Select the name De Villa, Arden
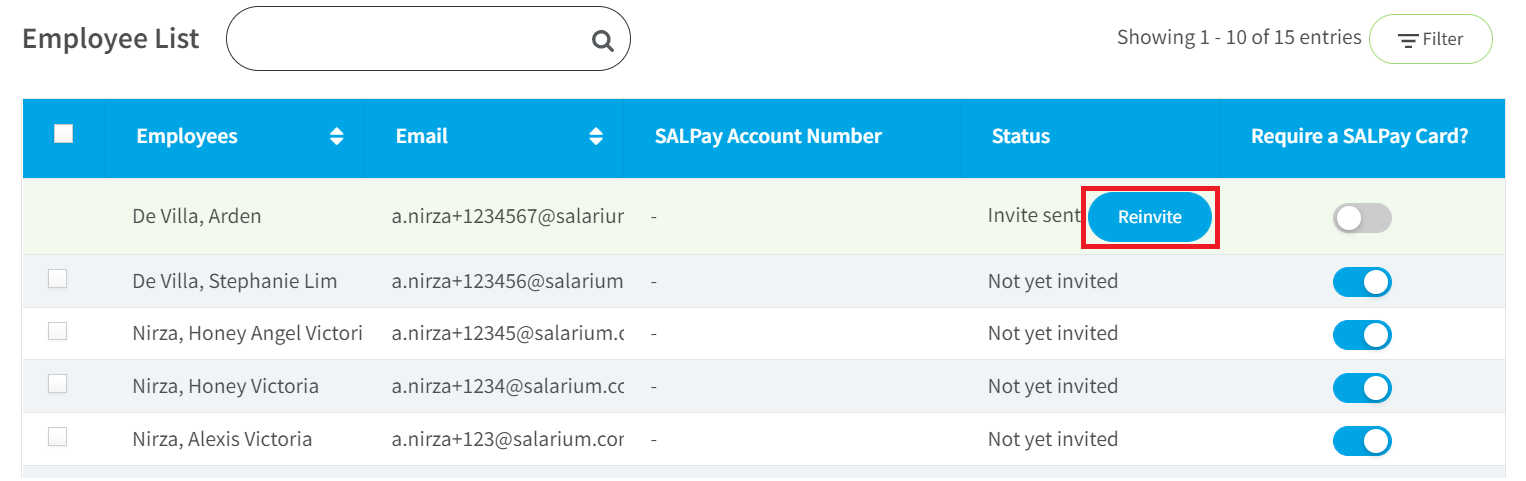 (197, 216)
